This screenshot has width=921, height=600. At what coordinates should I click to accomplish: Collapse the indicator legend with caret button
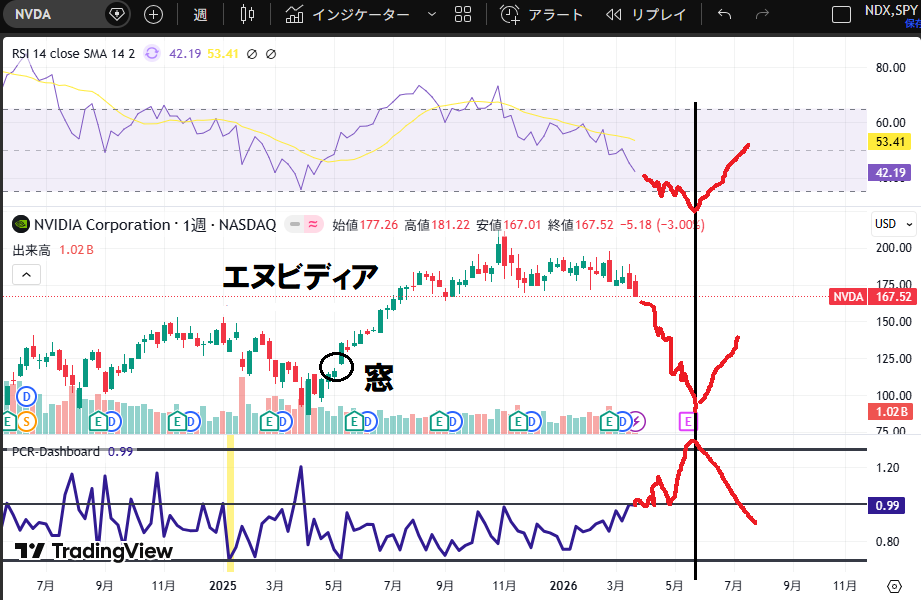26,274
